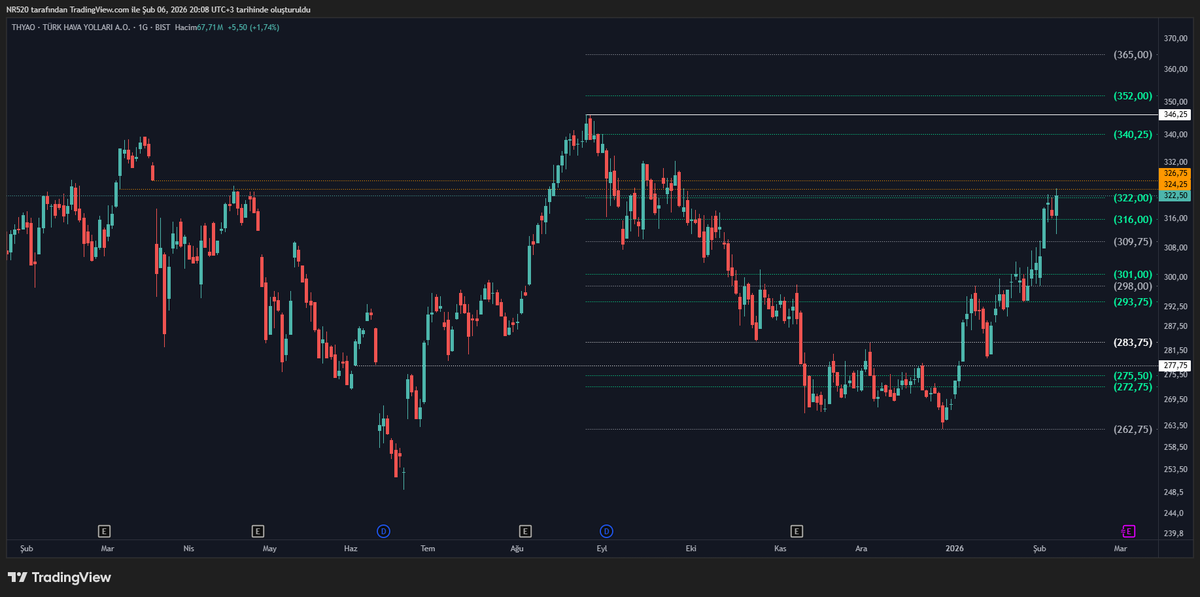Click the Ağu month on the time axis

(517, 549)
